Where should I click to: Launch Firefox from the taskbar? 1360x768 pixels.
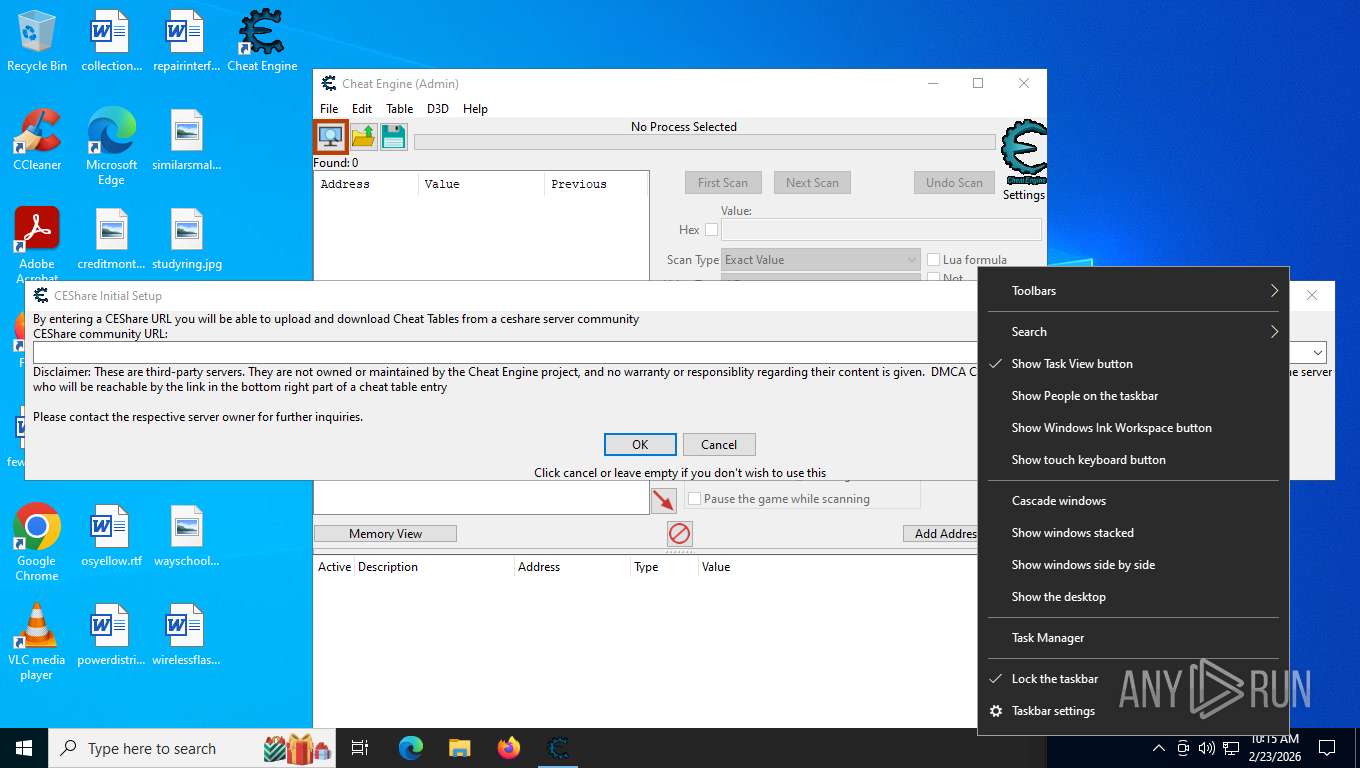tap(509, 748)
